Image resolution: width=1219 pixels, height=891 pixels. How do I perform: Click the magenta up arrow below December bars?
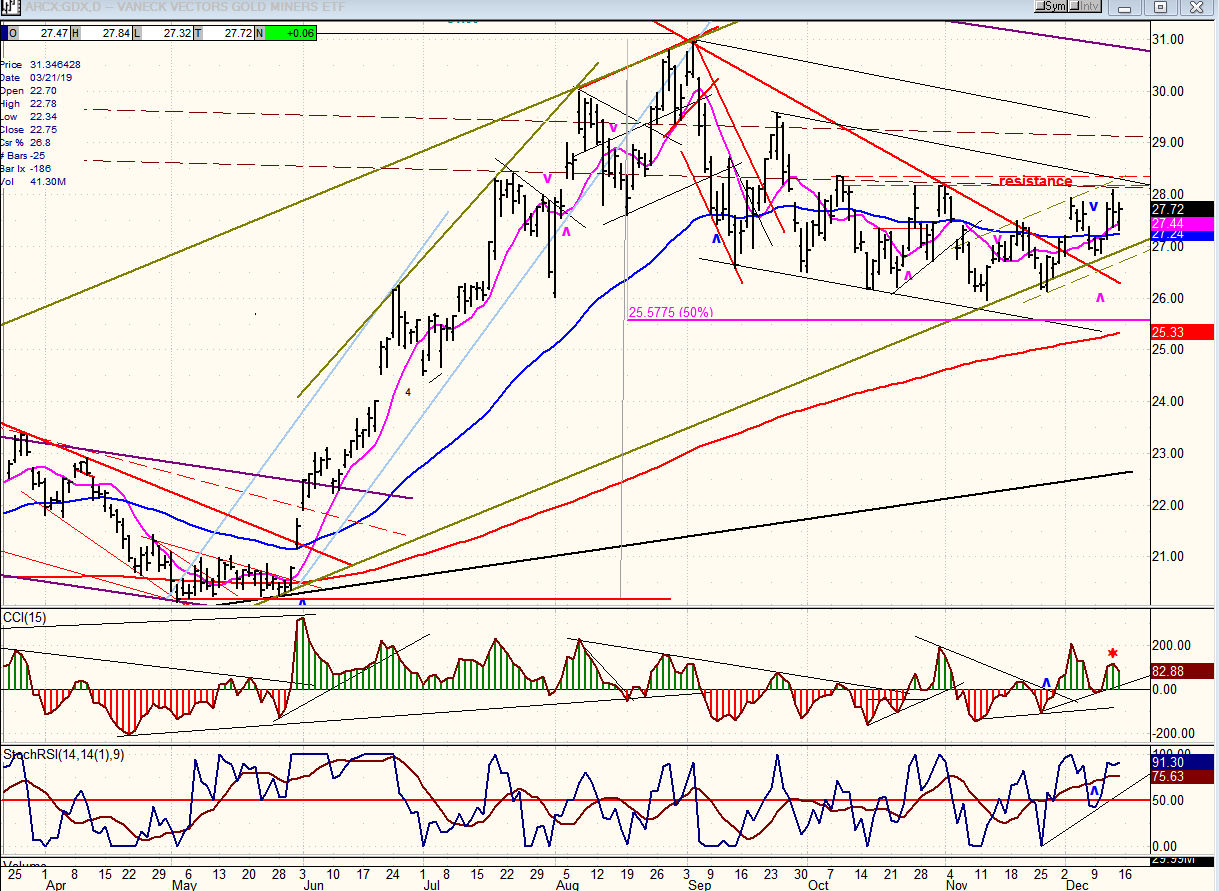click(x=1101, y=298)
